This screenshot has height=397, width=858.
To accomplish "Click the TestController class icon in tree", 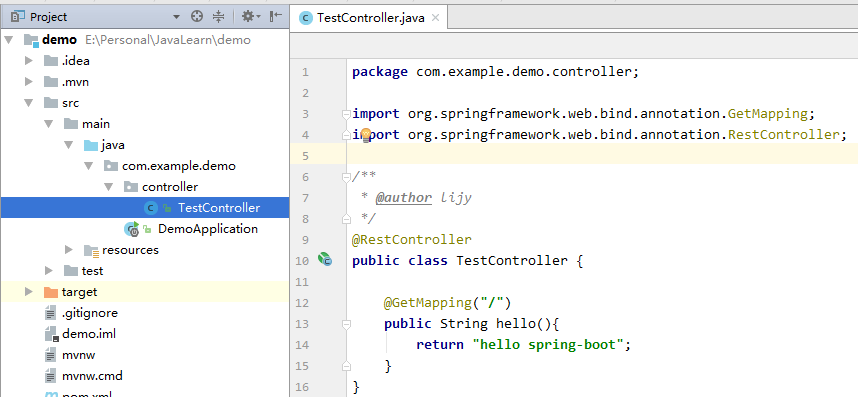I will (x=150, y=208).
